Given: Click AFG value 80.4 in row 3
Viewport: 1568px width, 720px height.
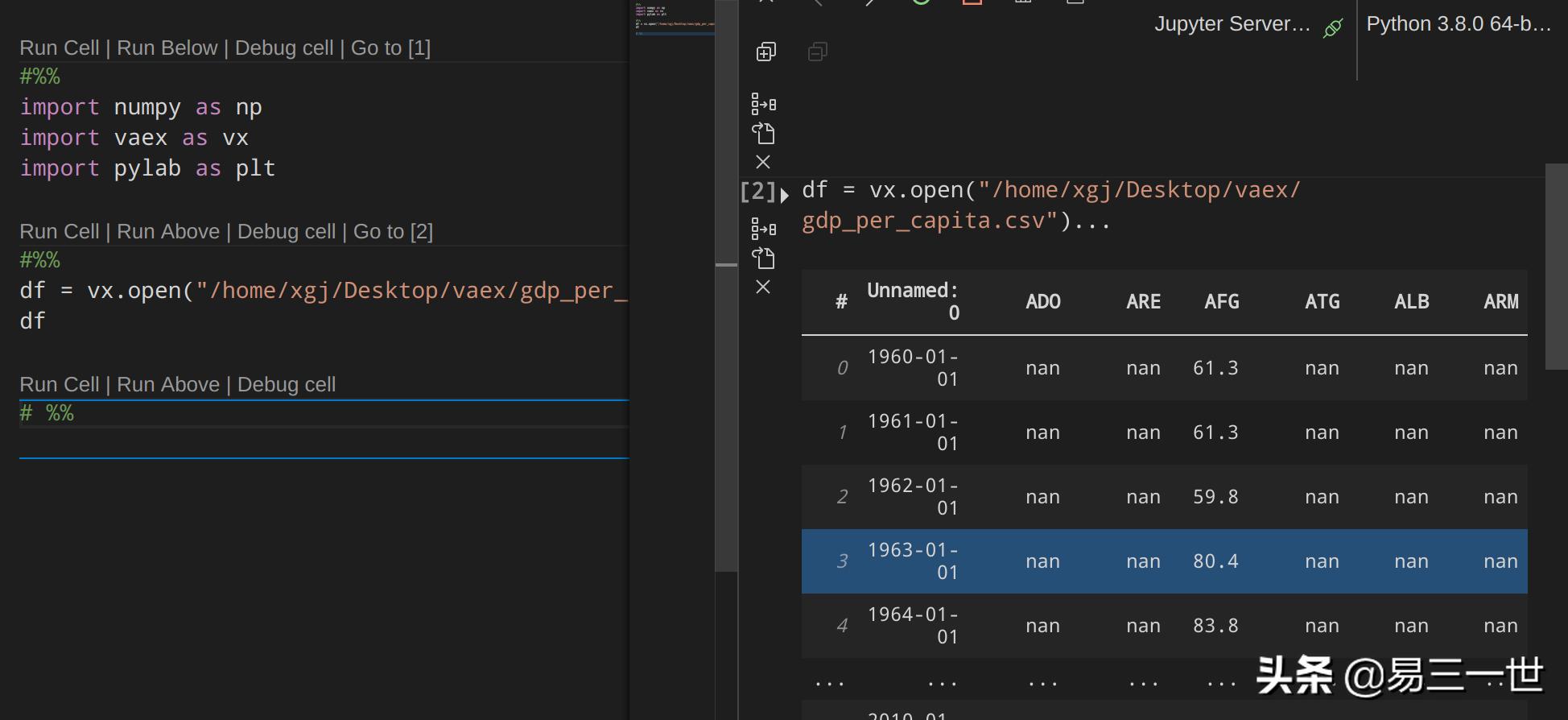Looking at the screenshot, I should pos(1215,561).
